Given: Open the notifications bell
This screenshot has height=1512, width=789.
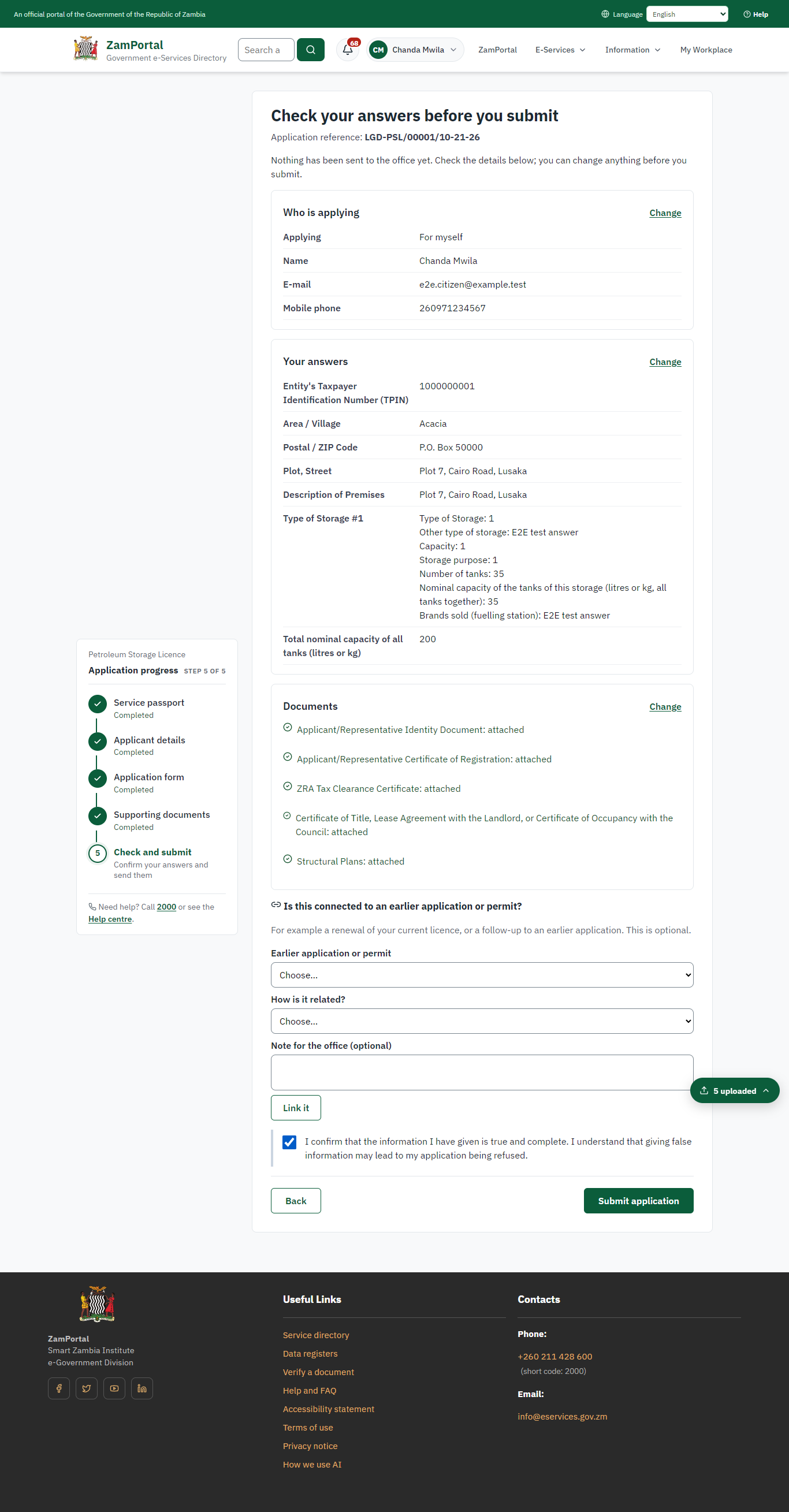Looking at the screenshot, I should pyautogui.click(x=348, y=50).
